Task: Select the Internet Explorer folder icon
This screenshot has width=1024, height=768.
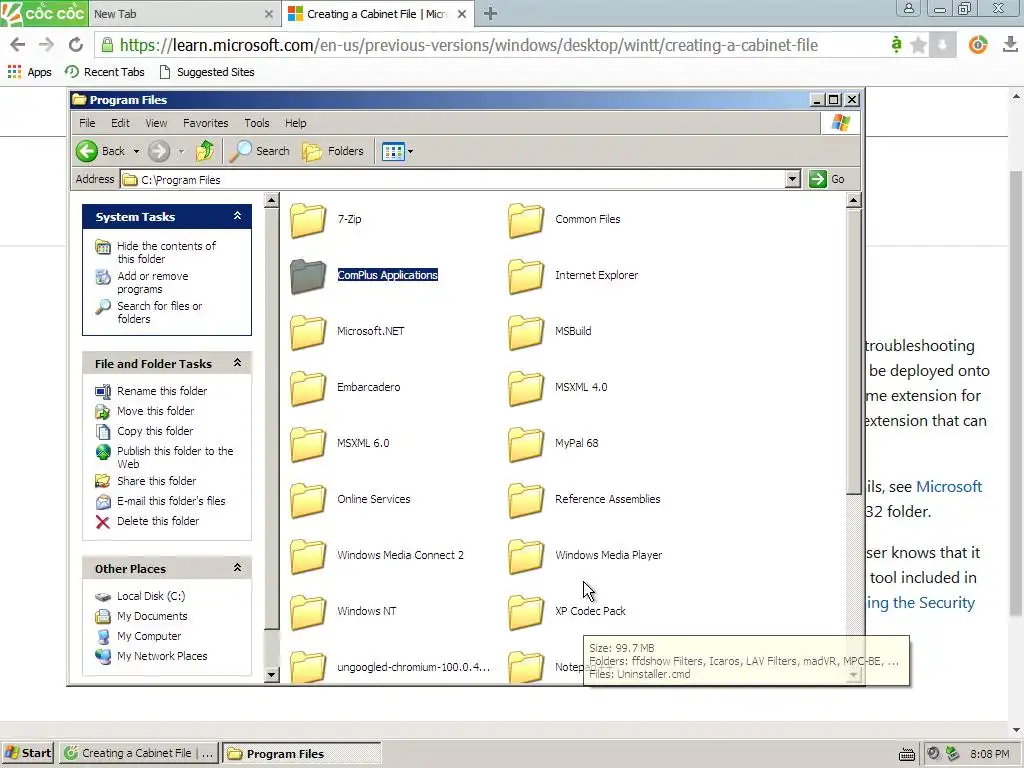Action: click(526, 276)
